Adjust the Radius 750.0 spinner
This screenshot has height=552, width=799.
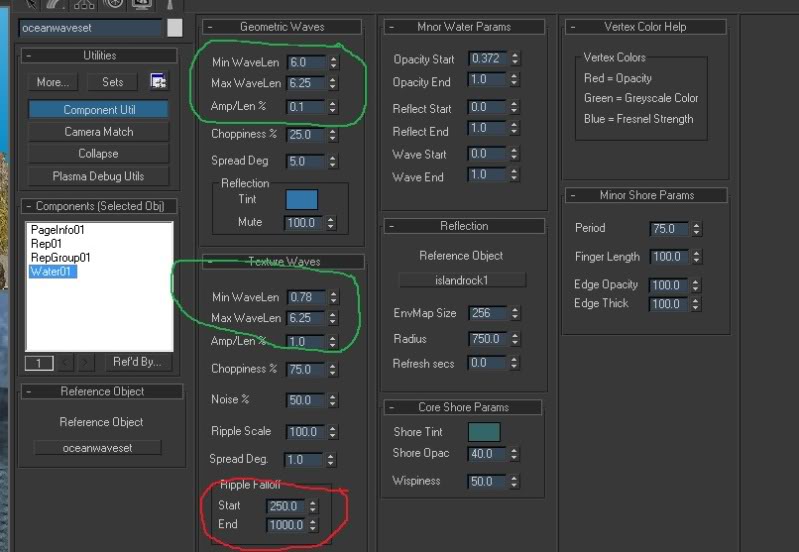(x=515, y=339)
